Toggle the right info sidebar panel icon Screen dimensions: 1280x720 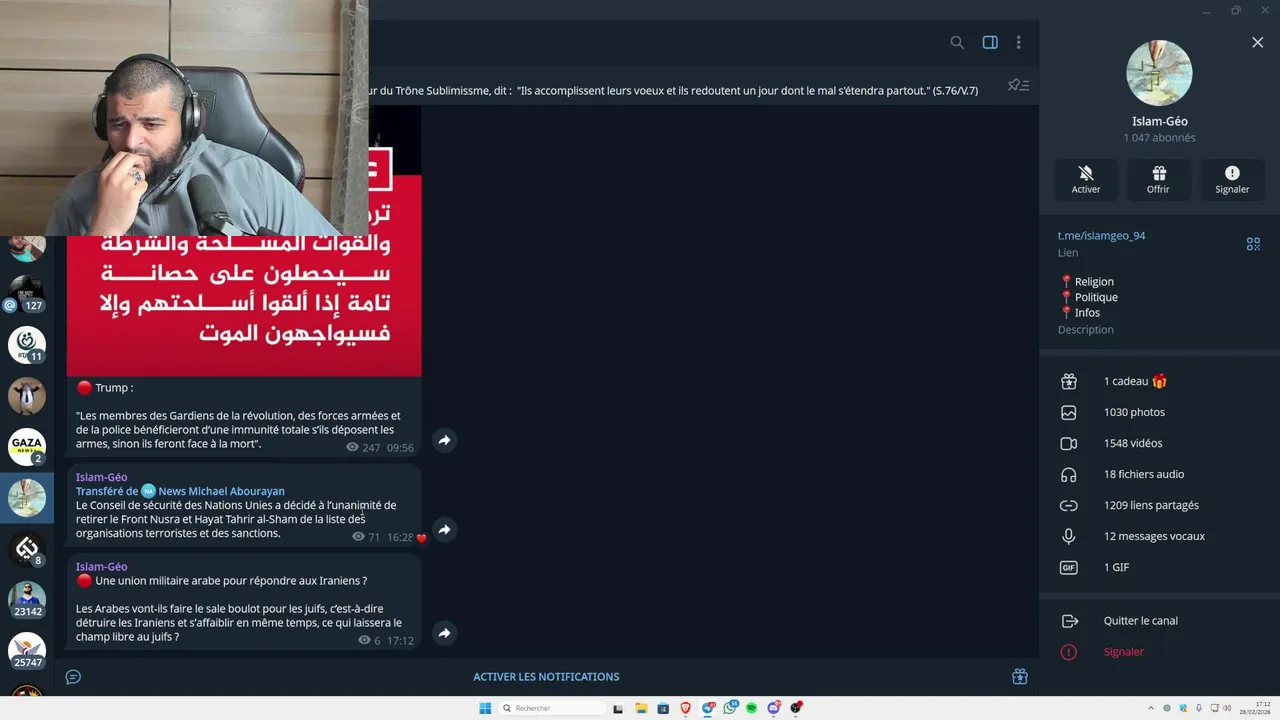pos(990,42)
